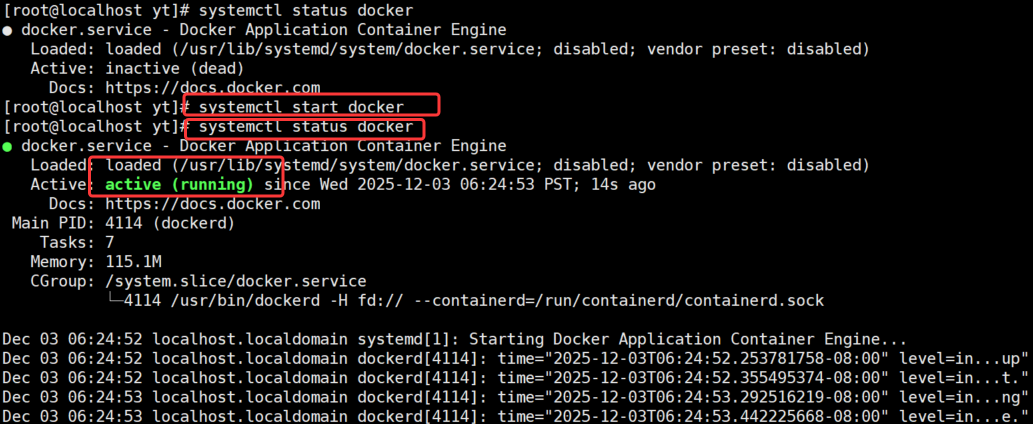Click the last log line ending in e."
Image resolution: width=1033 pixels, height=424 pixels.
(x=515, y=417)
